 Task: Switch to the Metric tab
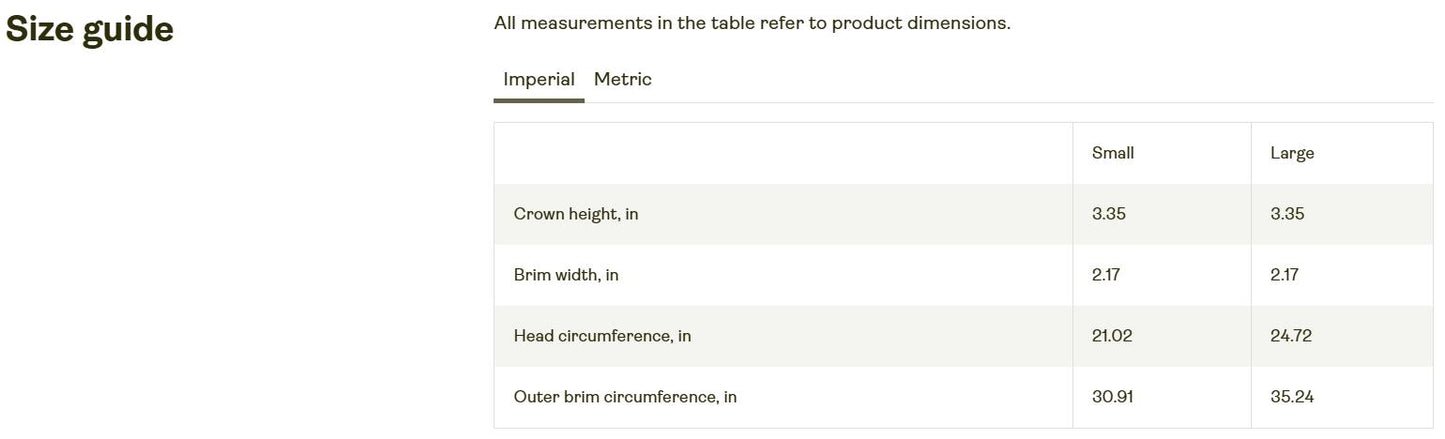click(x=622, y=80)
